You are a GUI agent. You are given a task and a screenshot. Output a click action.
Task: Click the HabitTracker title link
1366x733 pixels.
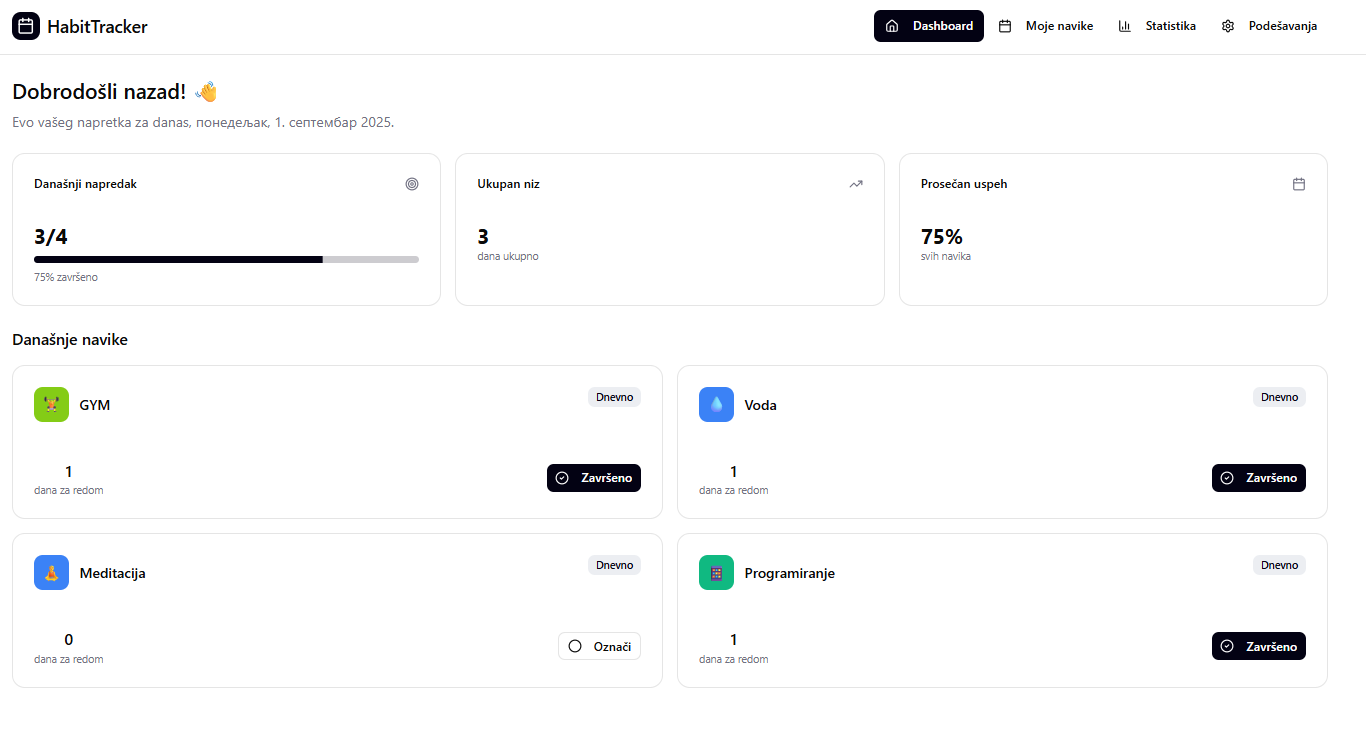click(x=97, y=27)
